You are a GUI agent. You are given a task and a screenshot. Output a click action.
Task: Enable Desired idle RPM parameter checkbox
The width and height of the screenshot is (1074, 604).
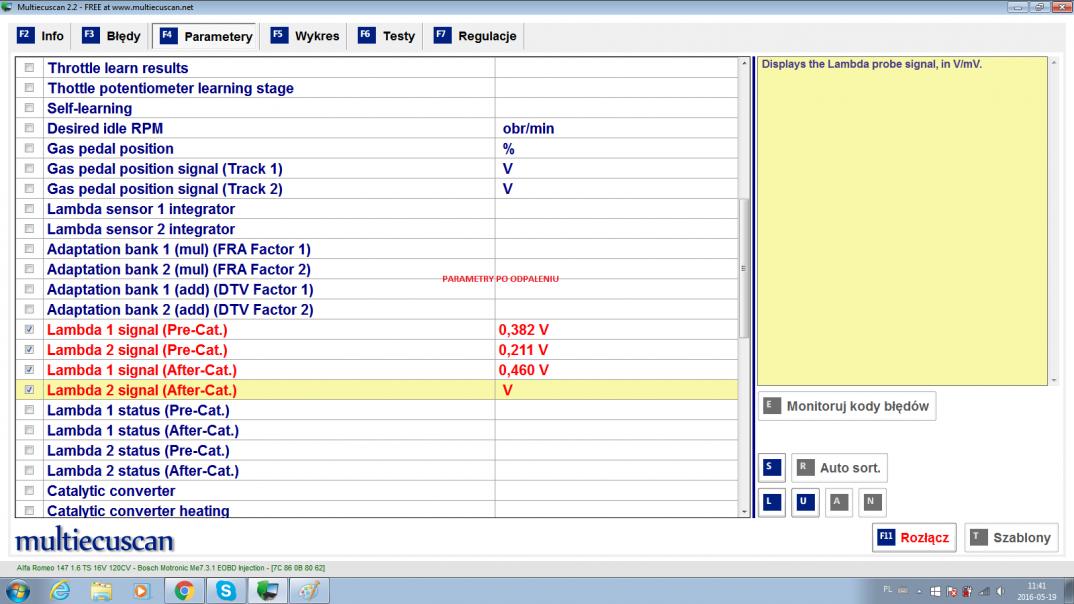pyautogui.click(x=29, y=128)
